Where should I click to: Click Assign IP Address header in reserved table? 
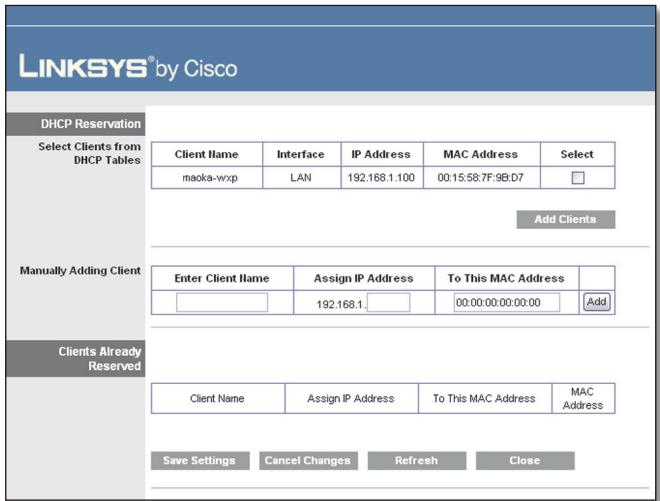pos(351,398)
